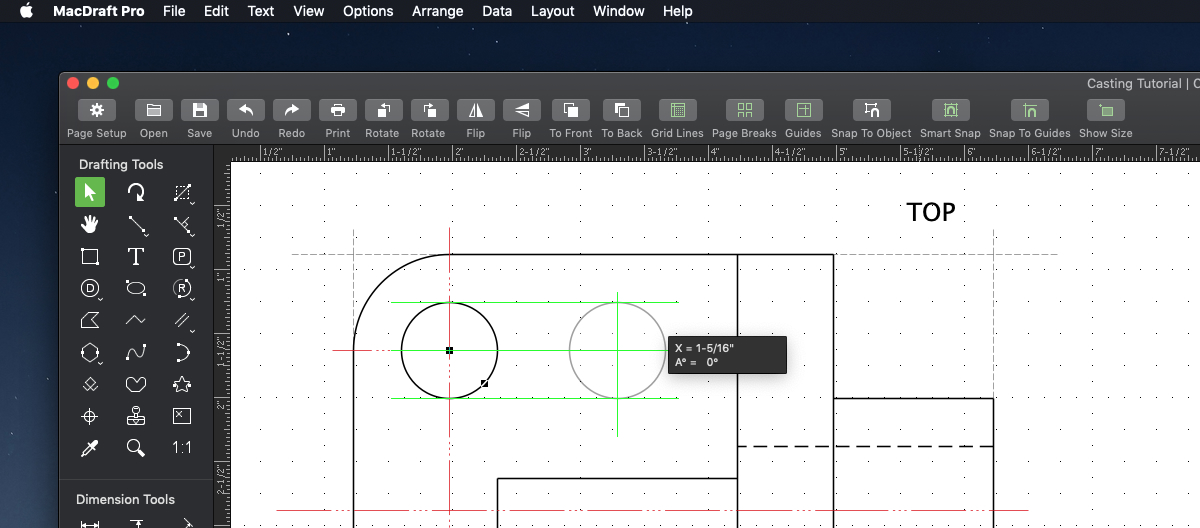Select the Rectangle tool
The image size is (1200, 528).
(90, 257)
